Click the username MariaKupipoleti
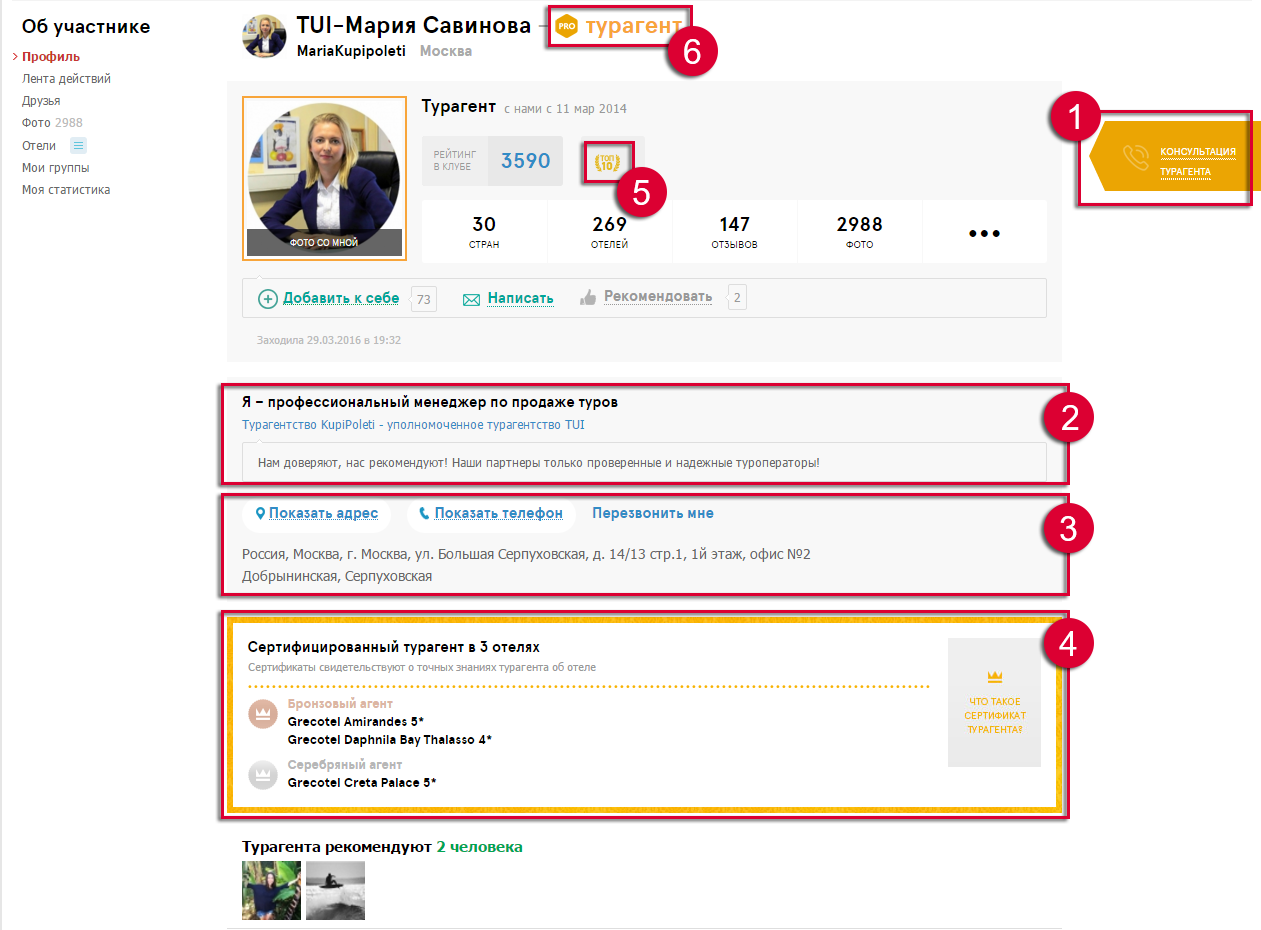 351,51
